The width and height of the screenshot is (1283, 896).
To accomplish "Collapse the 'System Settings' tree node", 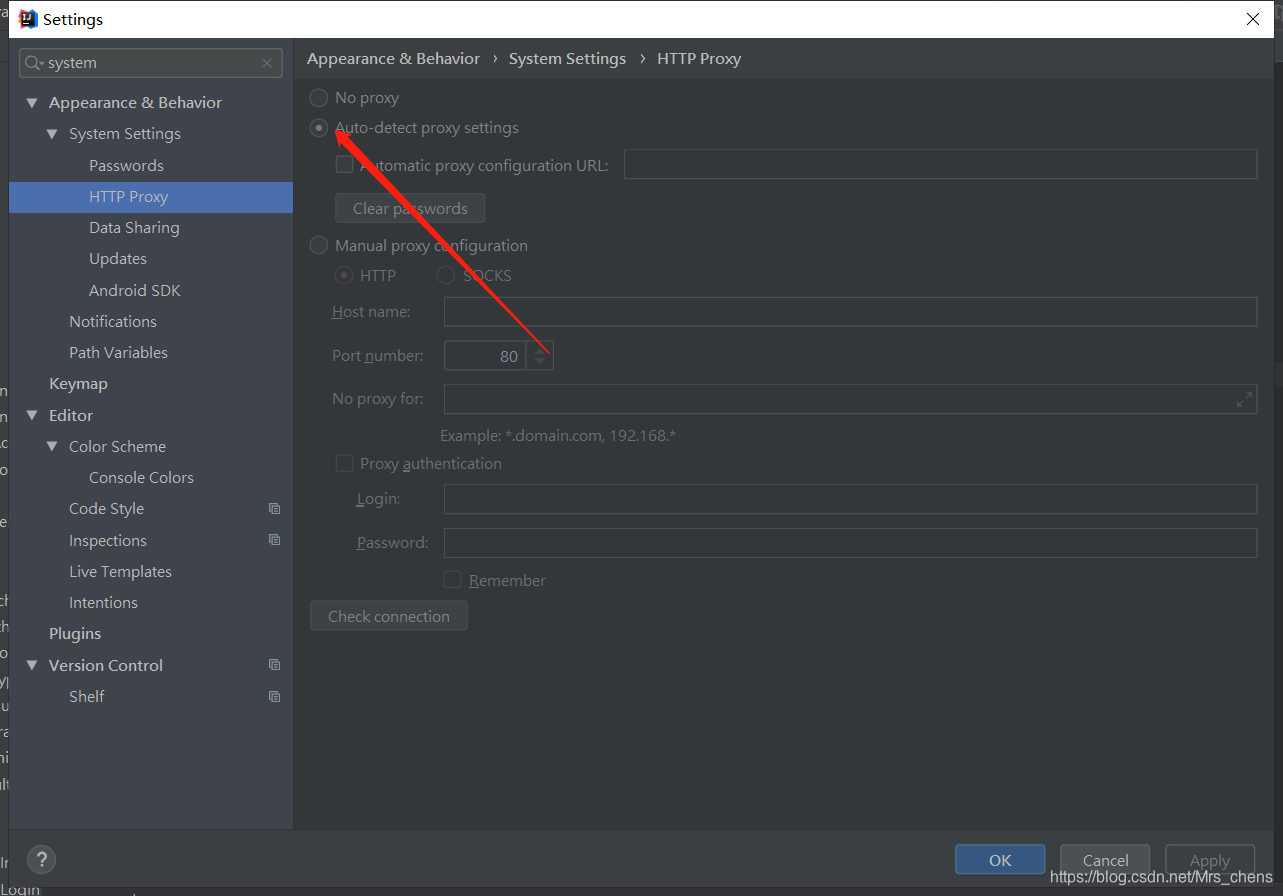I will coord(52,134).
